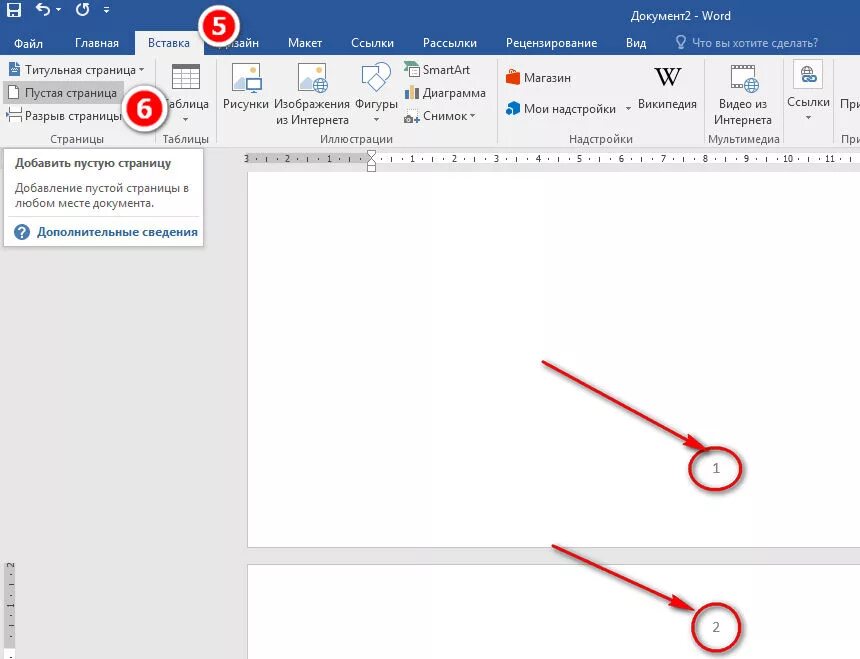This screenshot has width=860, height=659.
Task: Open the undo history dropdown arrow
Action: (59, 10)
